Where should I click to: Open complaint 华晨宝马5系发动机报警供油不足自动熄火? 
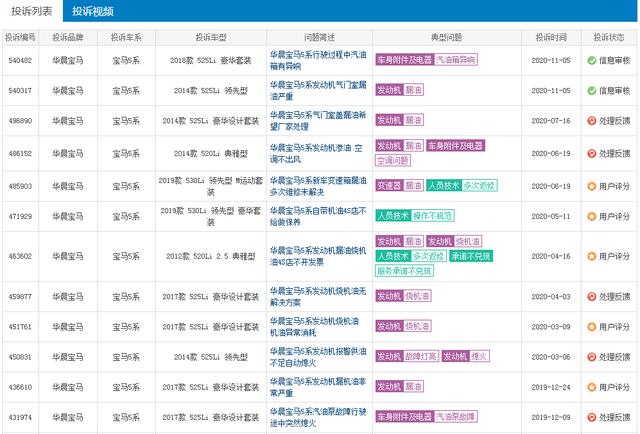[318, 357]
